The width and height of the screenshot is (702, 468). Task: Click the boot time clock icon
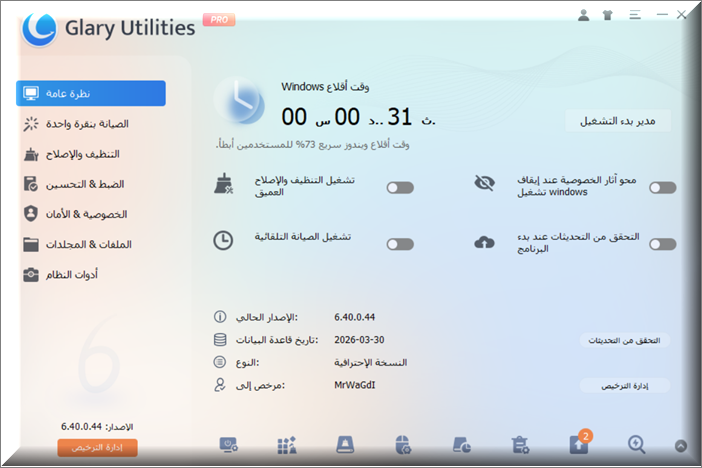pyautogui.click(x=240, y=102)
